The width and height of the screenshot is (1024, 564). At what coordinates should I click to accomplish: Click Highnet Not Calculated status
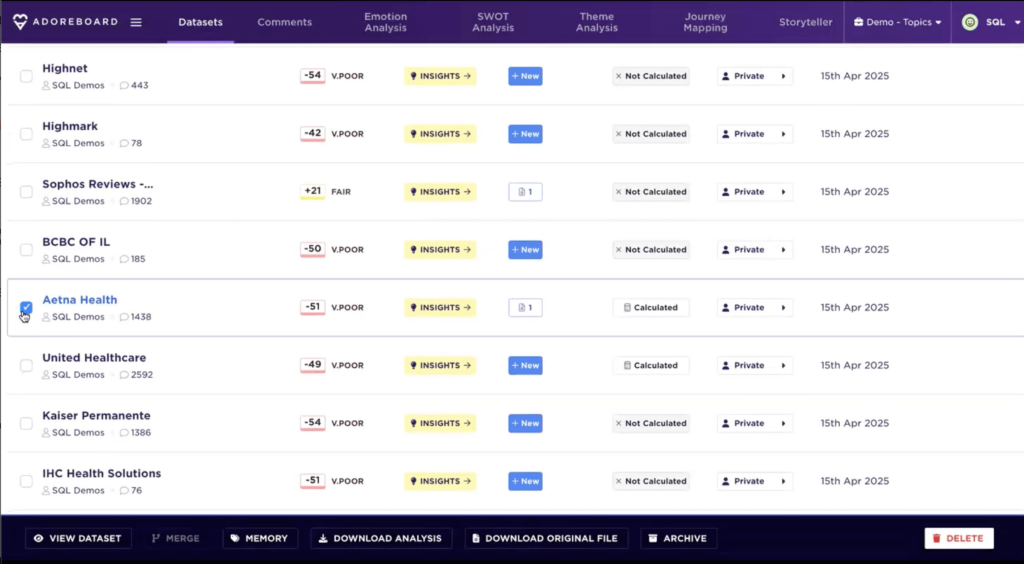[x=650, y=76]
